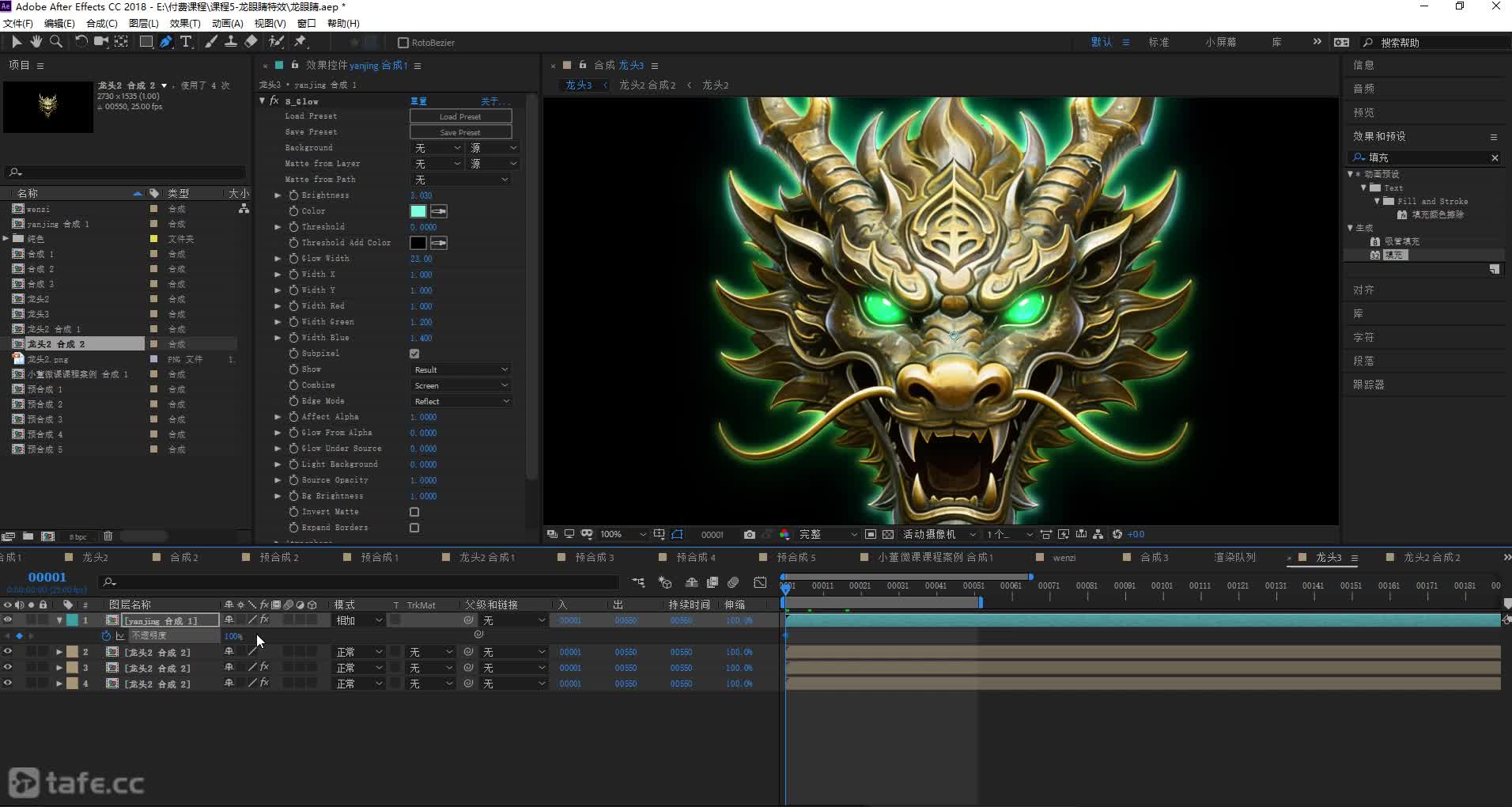This screenshot has height=807, width=1512.
Task: Click the project preview thumbnail
Action: point(48,106)
